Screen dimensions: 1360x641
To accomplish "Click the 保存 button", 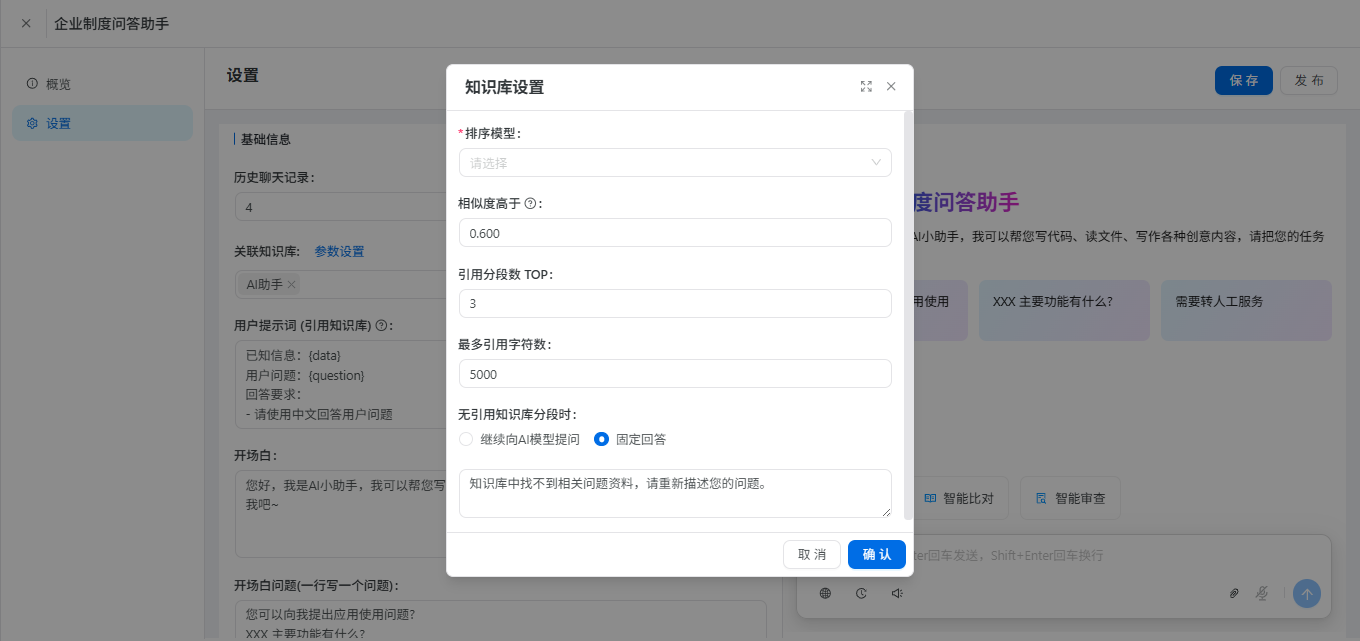I will point(1244,80).
